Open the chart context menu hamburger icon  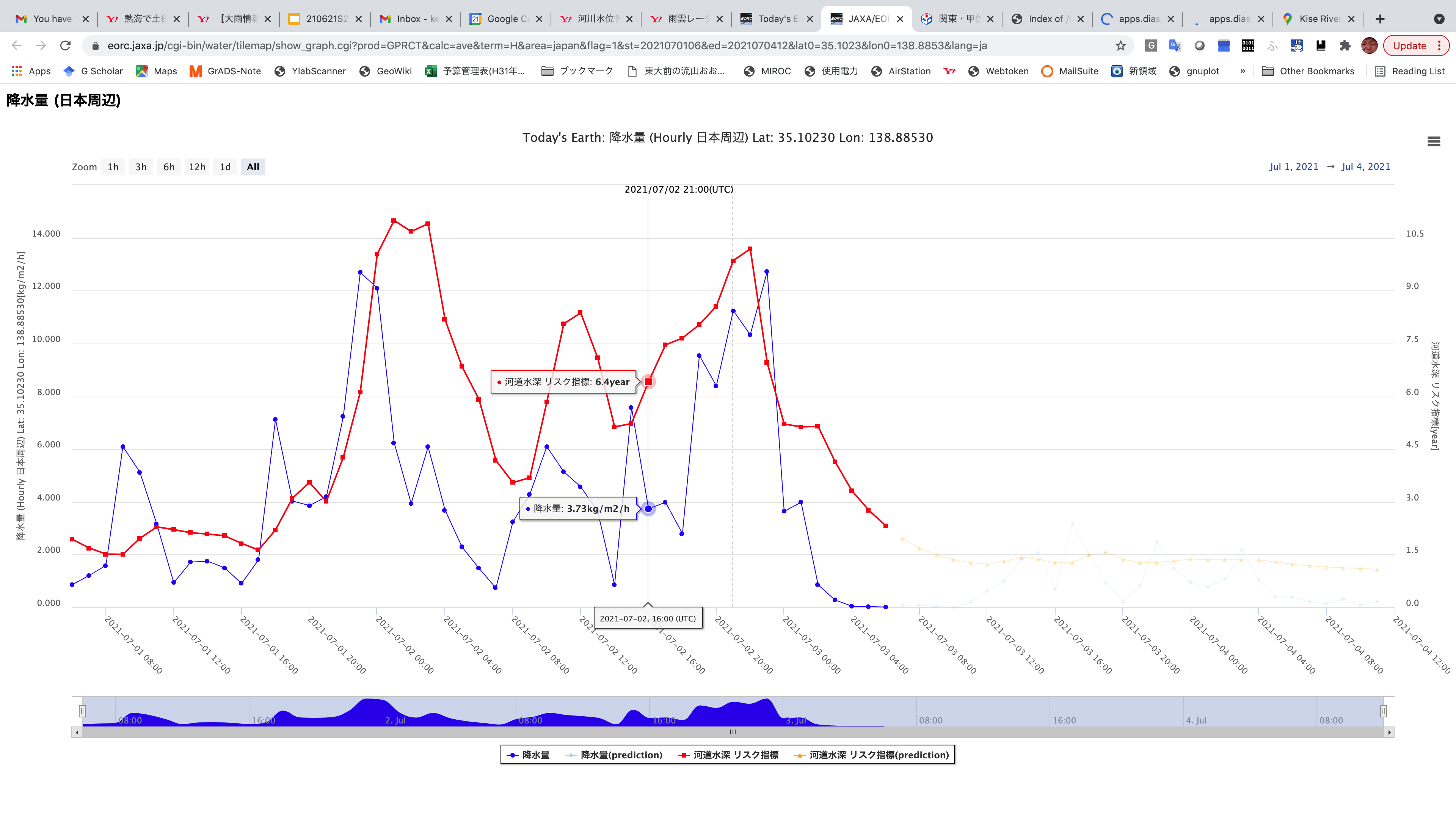pos(1433,141)
